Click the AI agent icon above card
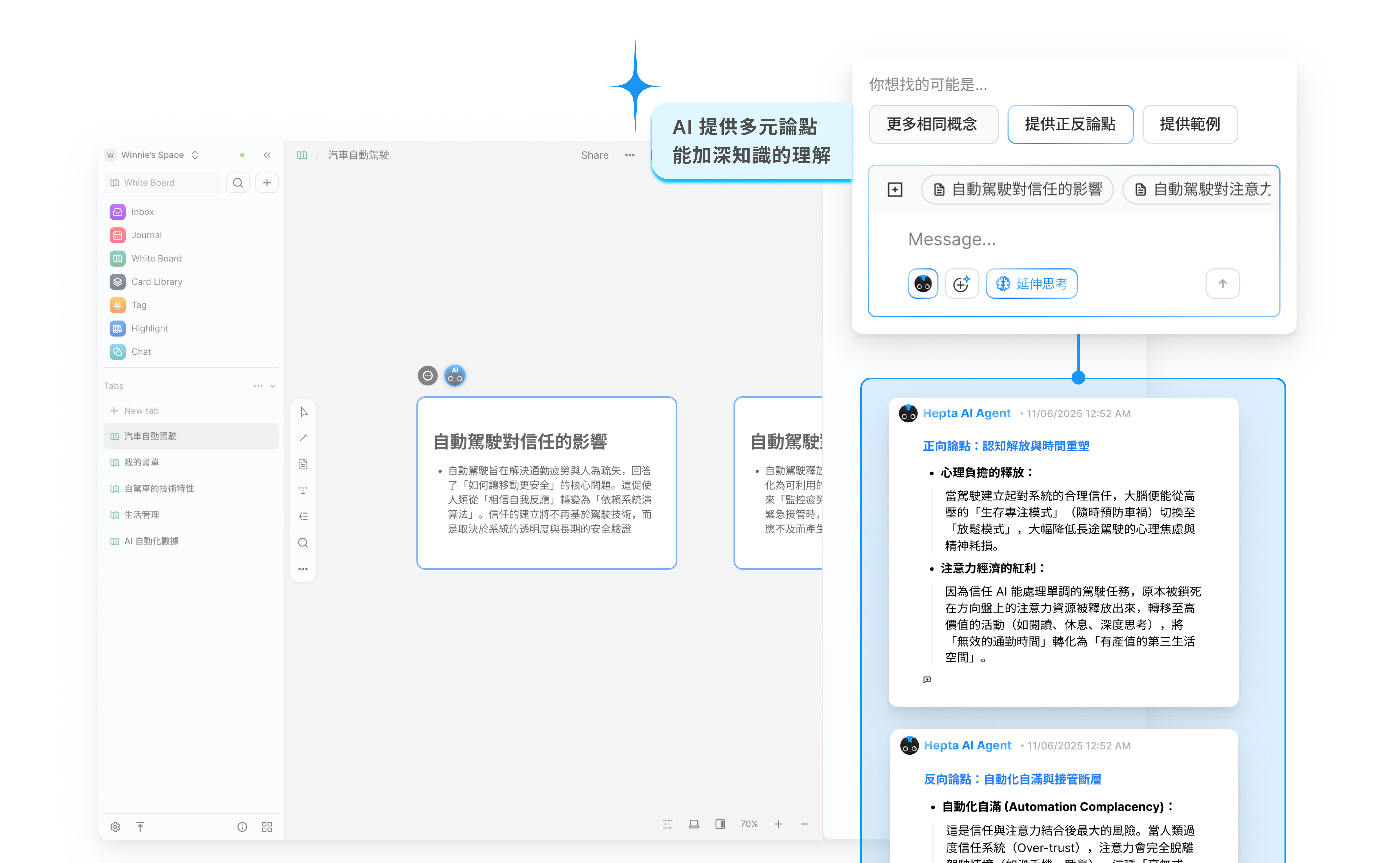Screen dimensions: 1400x863 (x=455, y=375)
